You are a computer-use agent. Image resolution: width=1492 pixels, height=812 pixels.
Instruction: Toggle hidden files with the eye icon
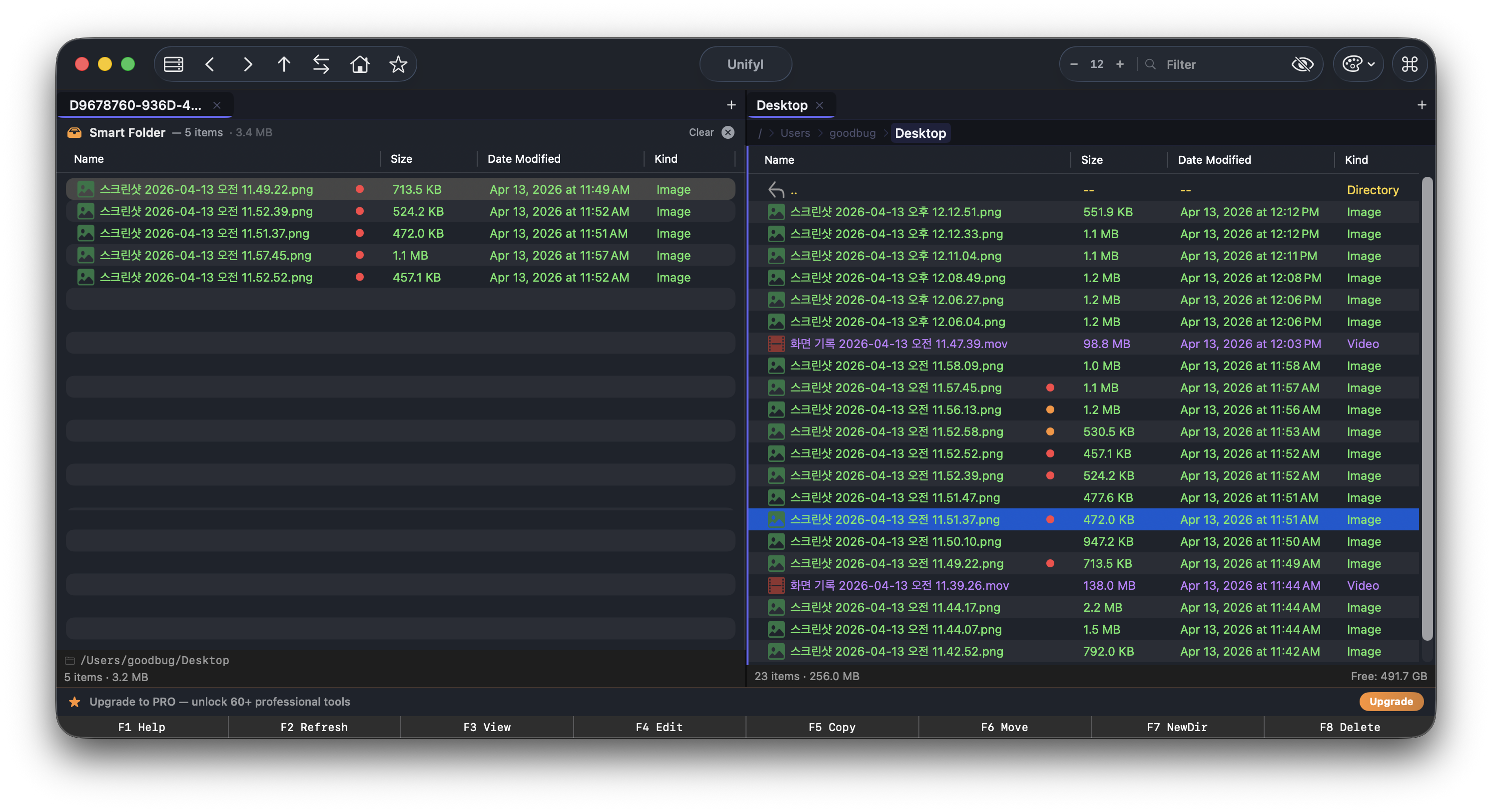1303,64
